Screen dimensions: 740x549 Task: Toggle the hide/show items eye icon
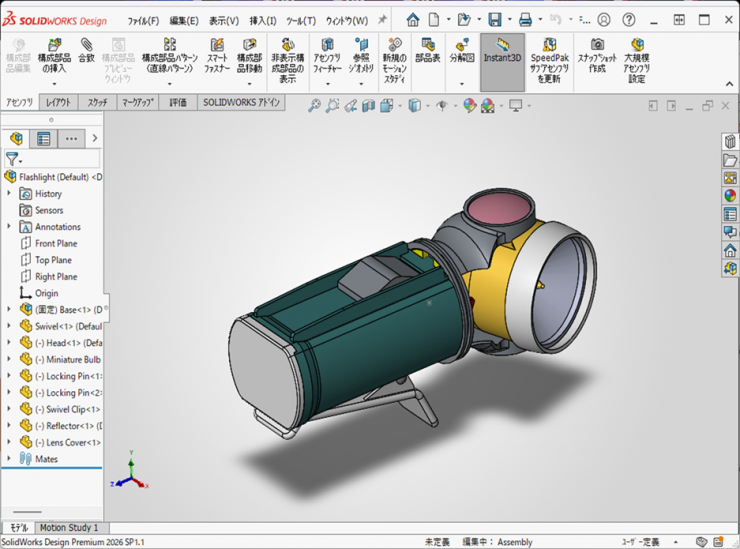coord(441,106)
